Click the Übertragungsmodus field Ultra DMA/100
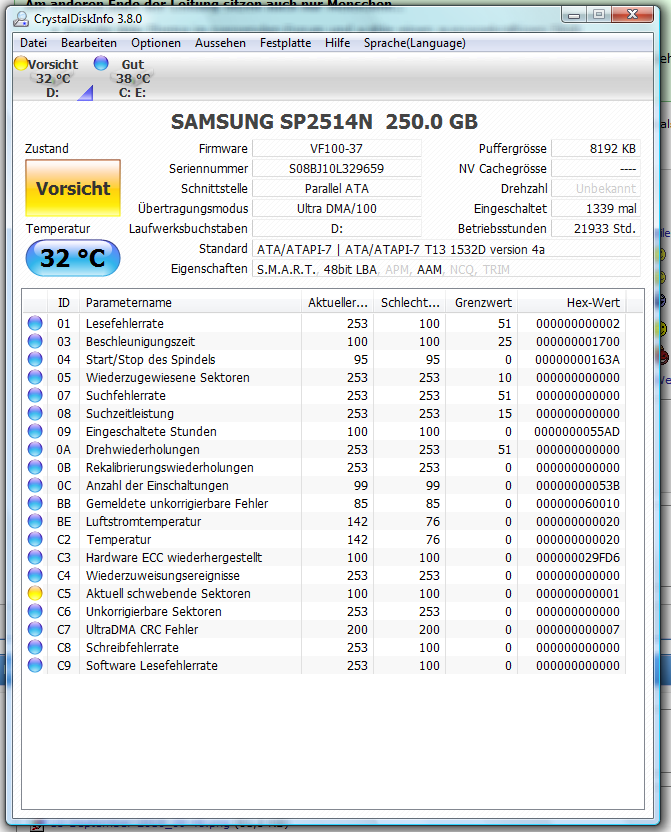Image resolution: width=671 pixels, height=832 pixels. click(337, 209)
